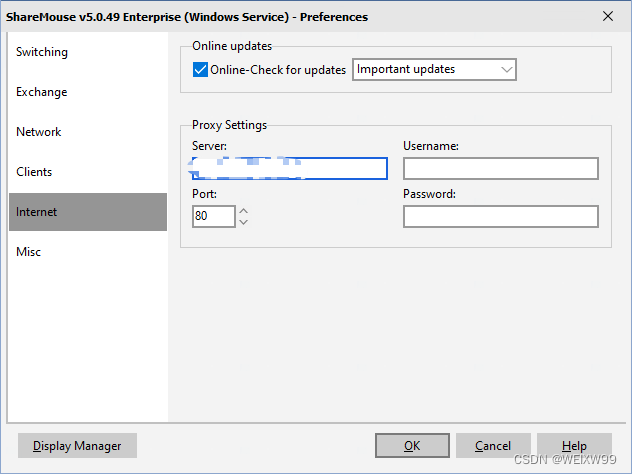Click the proxy Password field
The image size is (632, 474).
click(x=501, y=217)
